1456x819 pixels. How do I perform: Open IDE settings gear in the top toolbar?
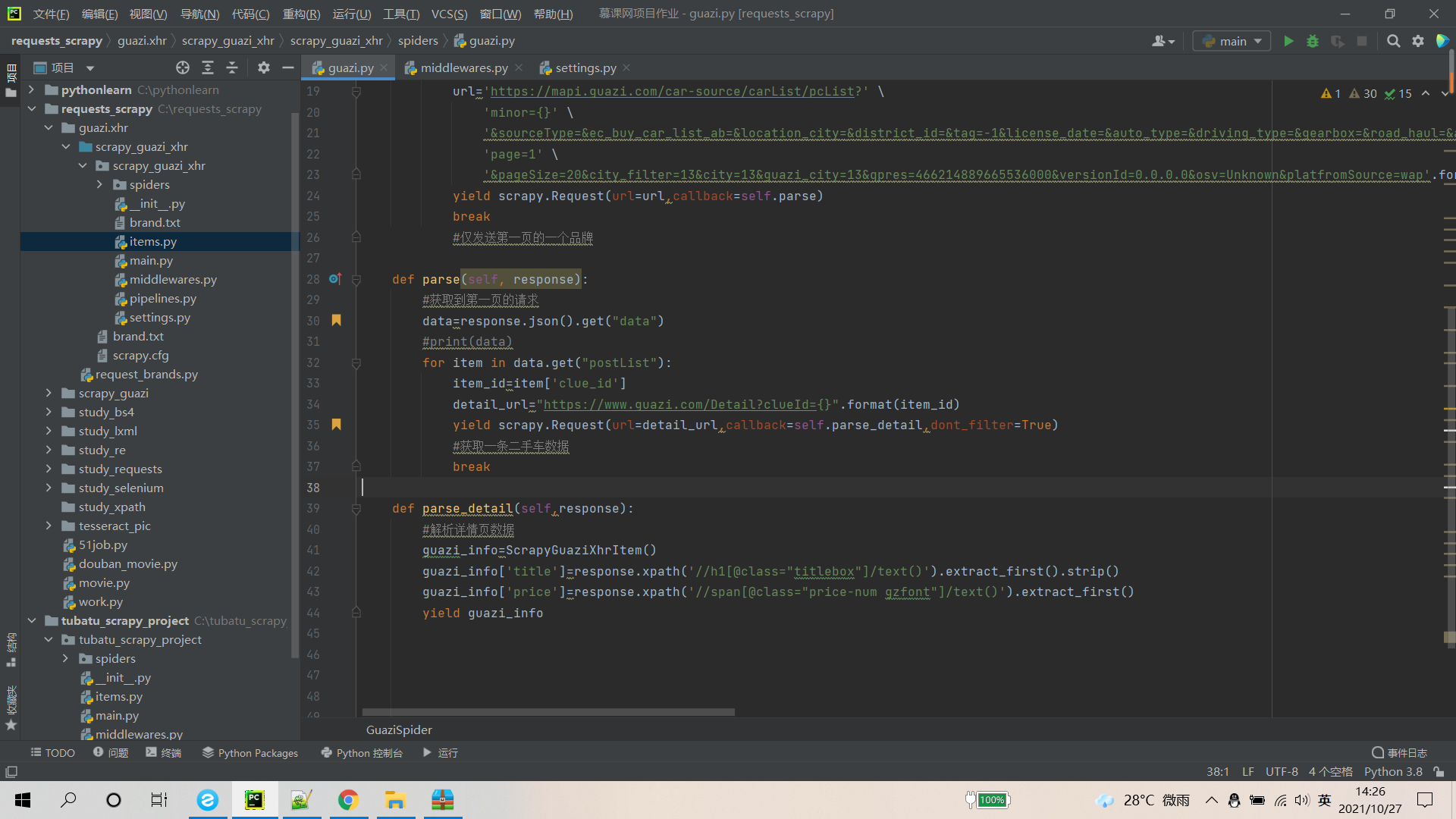1418,41
